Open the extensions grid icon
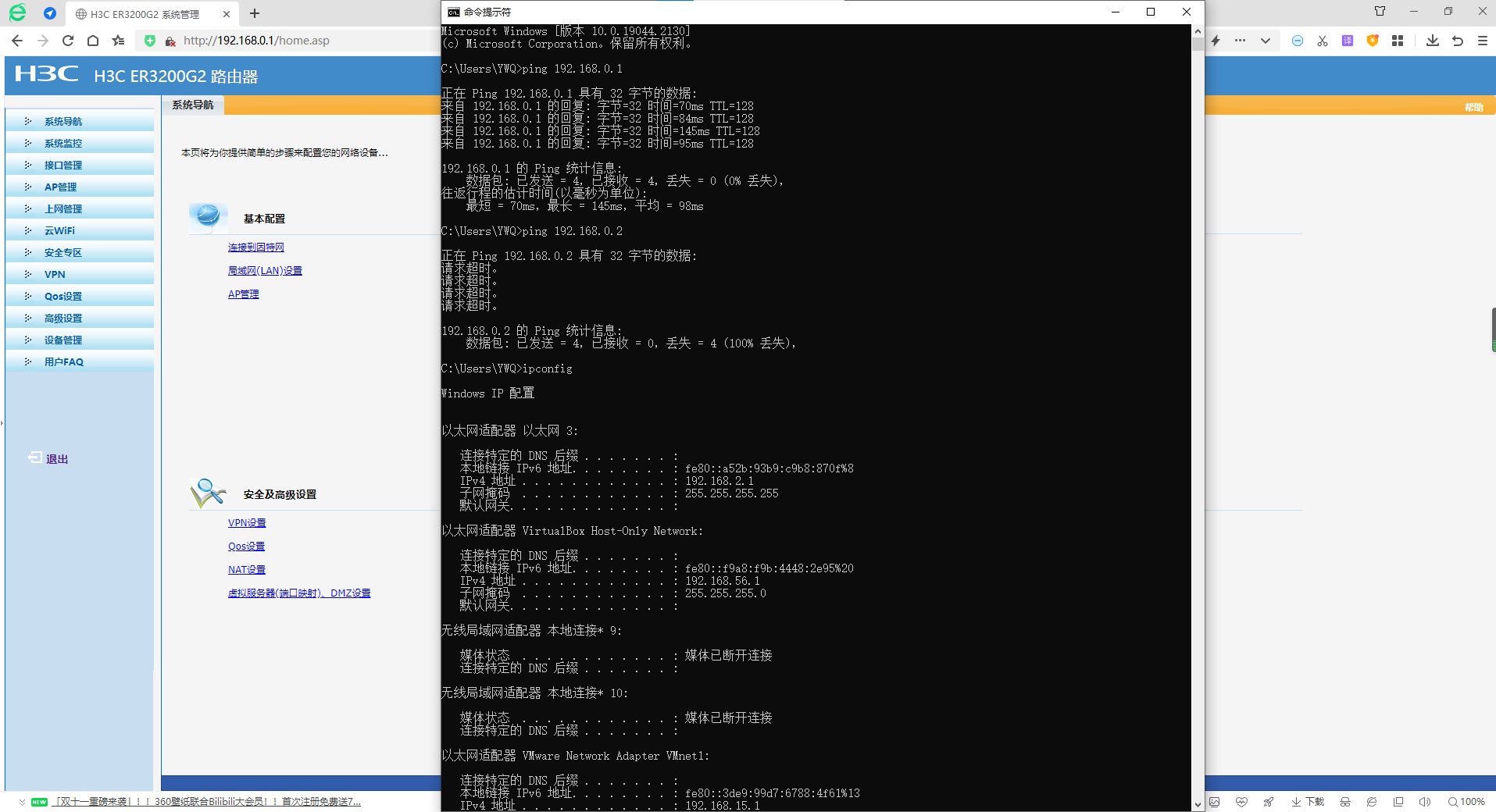 pos(1398,41)
